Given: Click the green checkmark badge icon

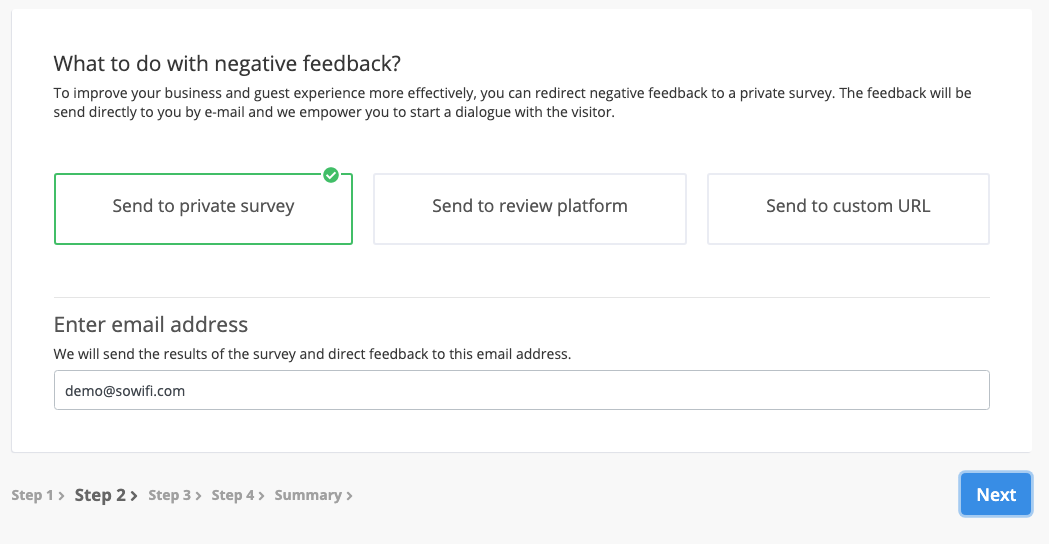Looking at the screenshot, I should pos(330,175).
